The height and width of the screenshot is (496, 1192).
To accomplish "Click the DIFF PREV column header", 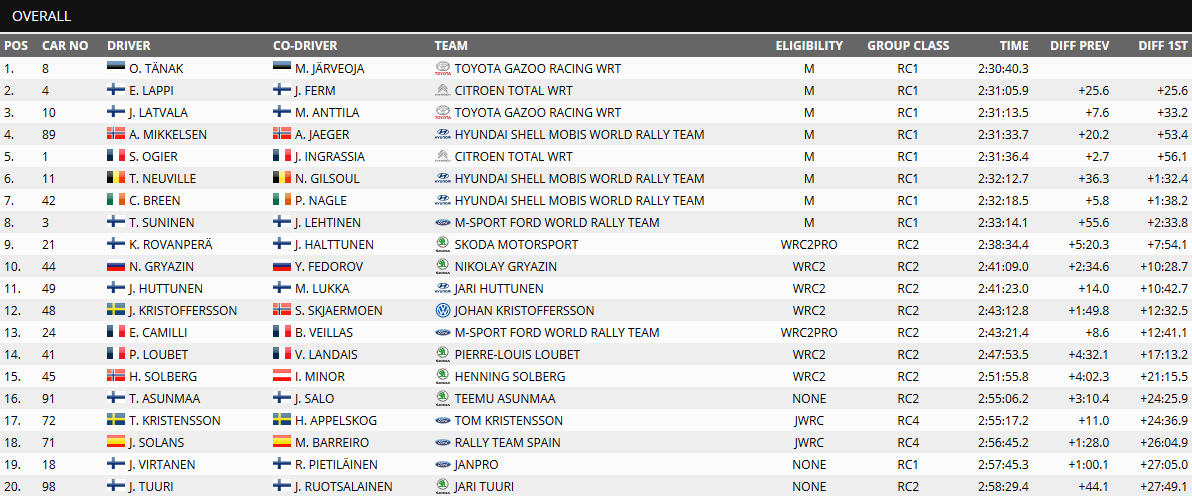I will pyautogui.click(x=1079, y=46).
